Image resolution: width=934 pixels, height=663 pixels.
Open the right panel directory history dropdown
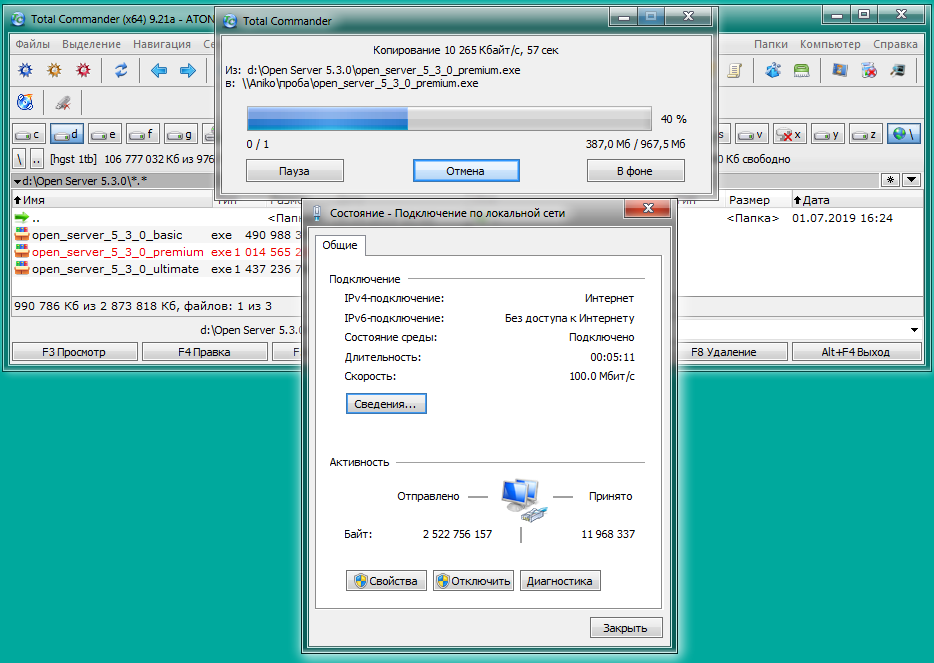[911, 179]
